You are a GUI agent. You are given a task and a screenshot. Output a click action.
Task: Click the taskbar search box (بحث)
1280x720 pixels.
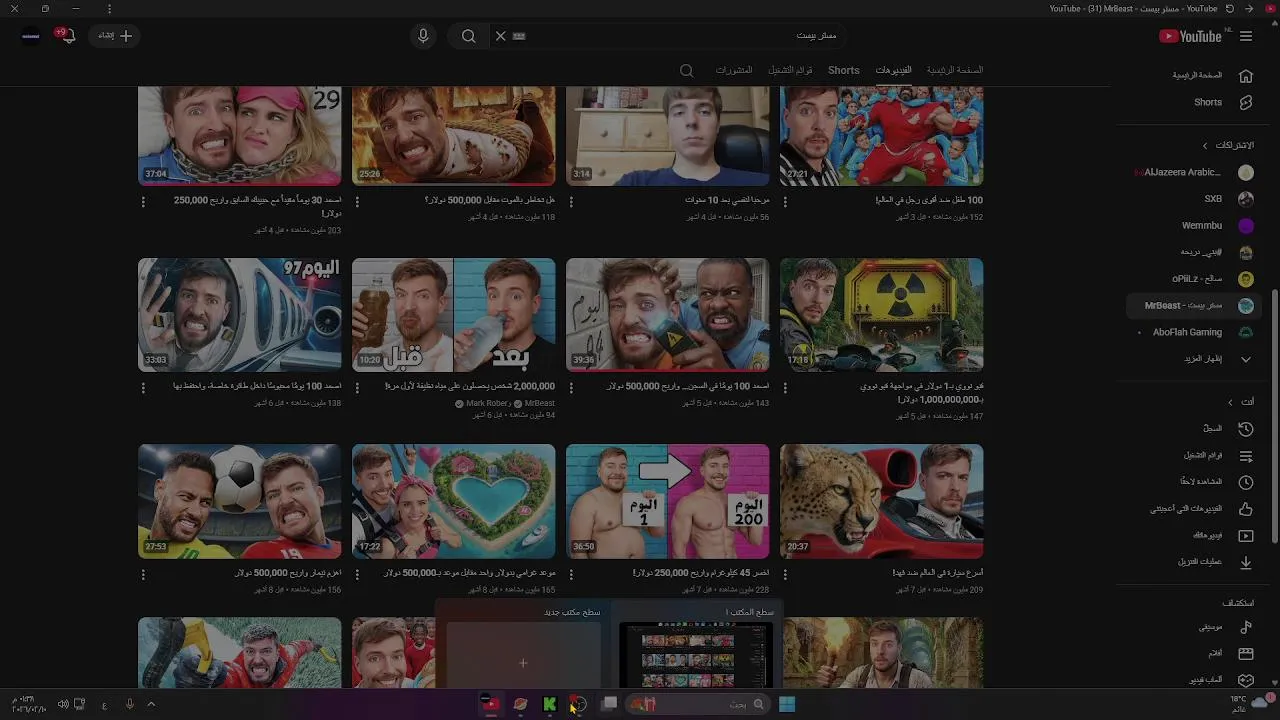click(x=697, y=704)
